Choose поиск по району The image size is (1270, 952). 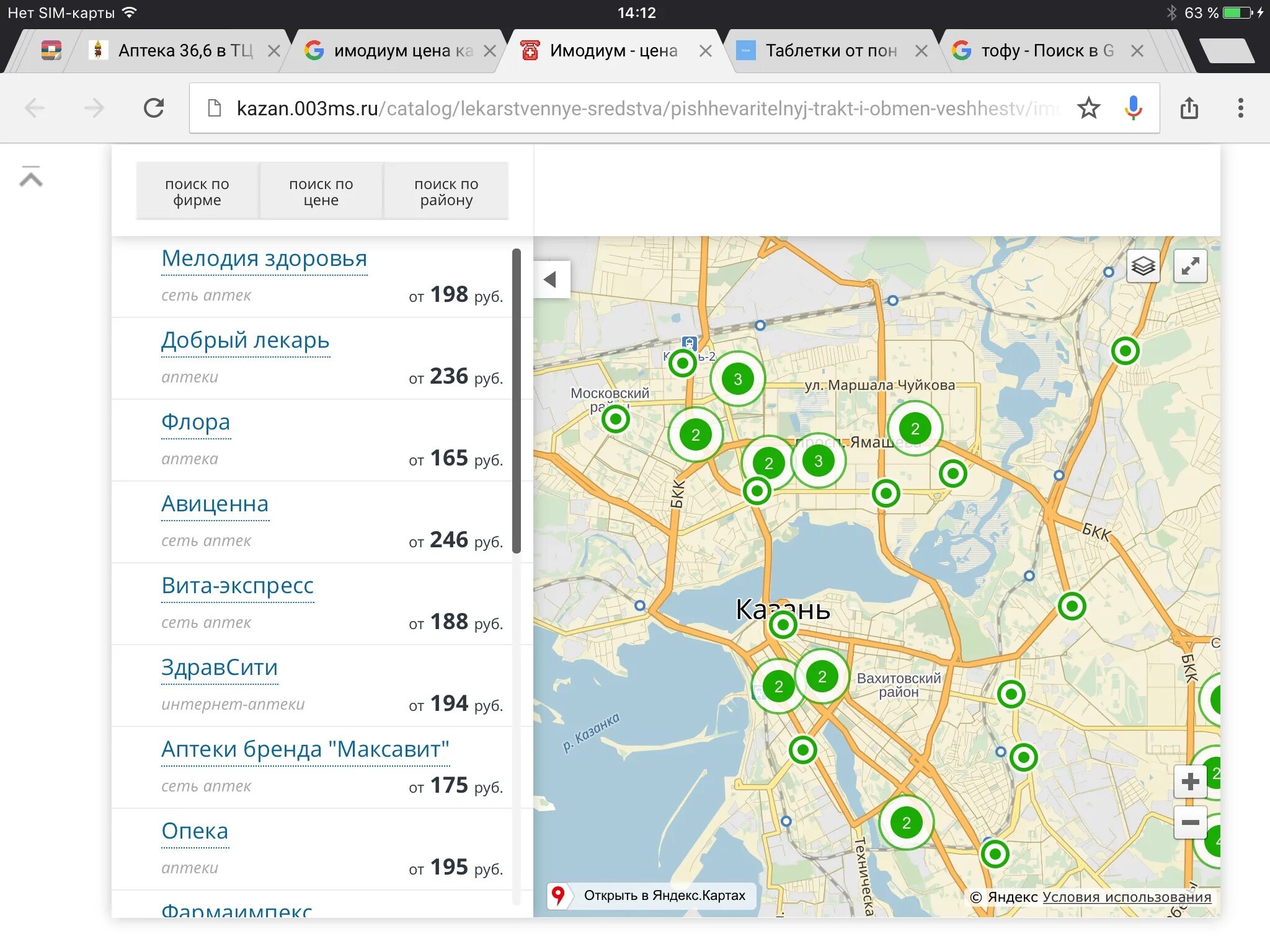446,192
